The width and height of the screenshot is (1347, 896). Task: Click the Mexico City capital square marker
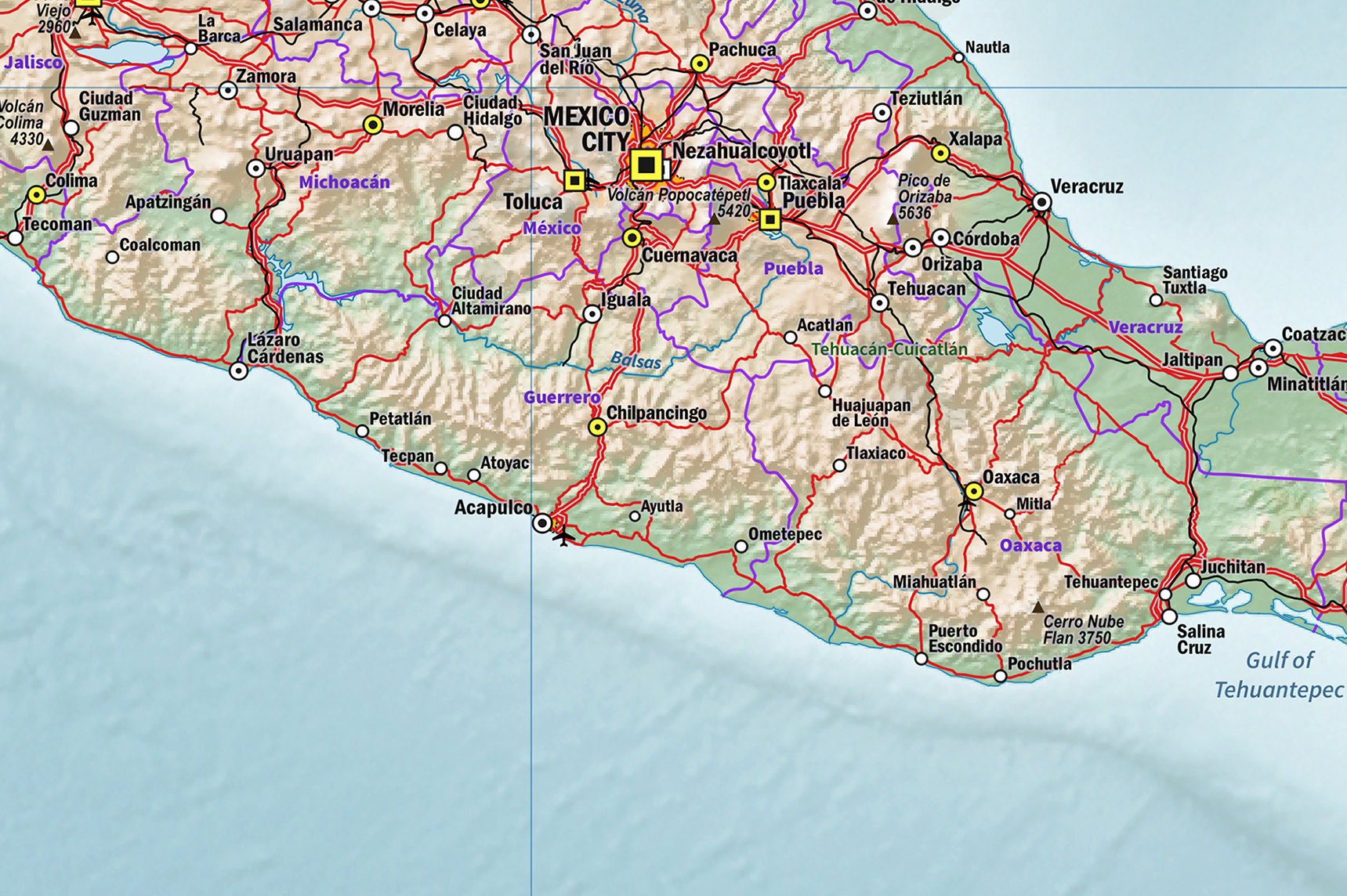(x=646, y=165)
